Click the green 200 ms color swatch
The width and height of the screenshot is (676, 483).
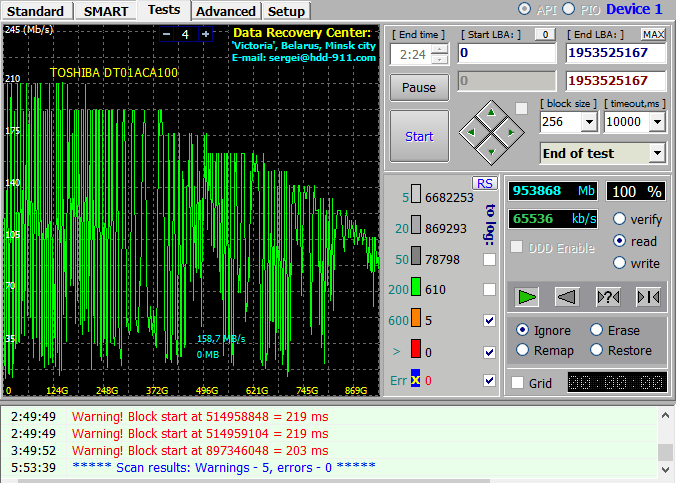click(x=416, y=287)
